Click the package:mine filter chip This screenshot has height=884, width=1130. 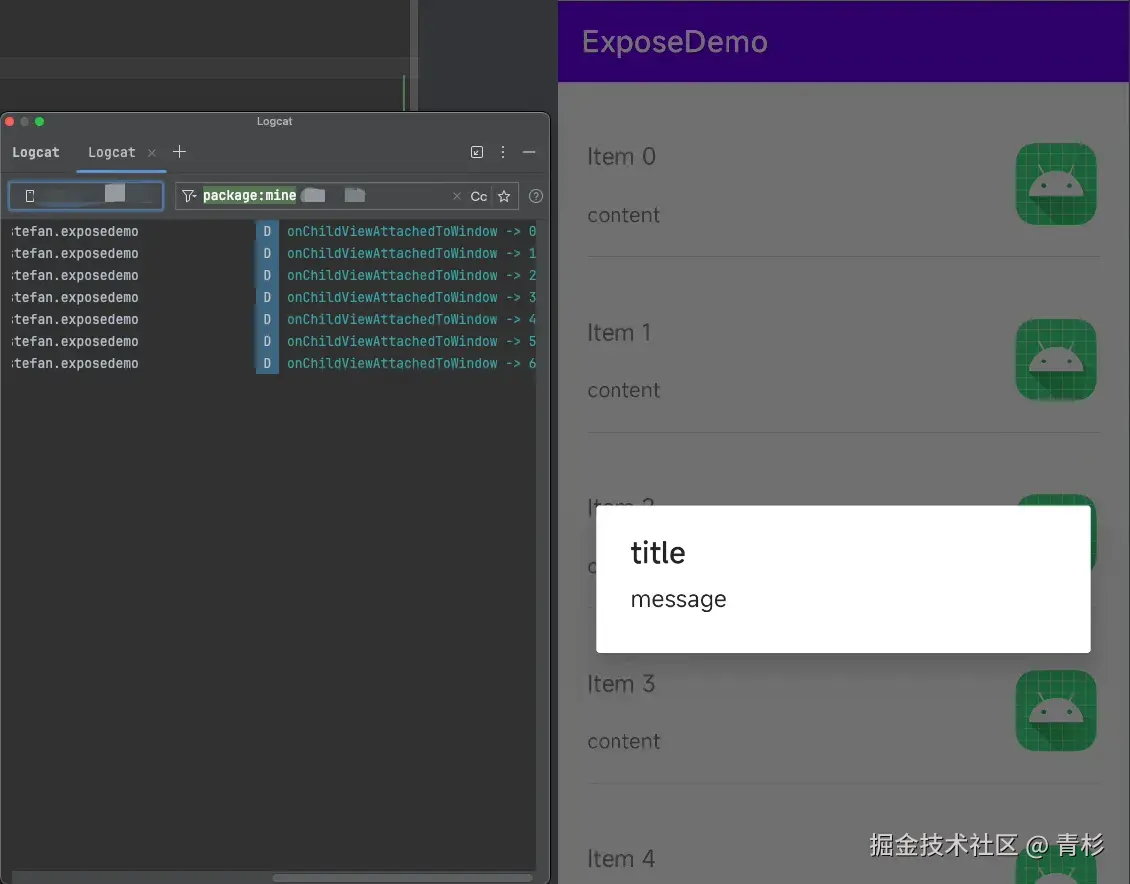click(248, 195)
